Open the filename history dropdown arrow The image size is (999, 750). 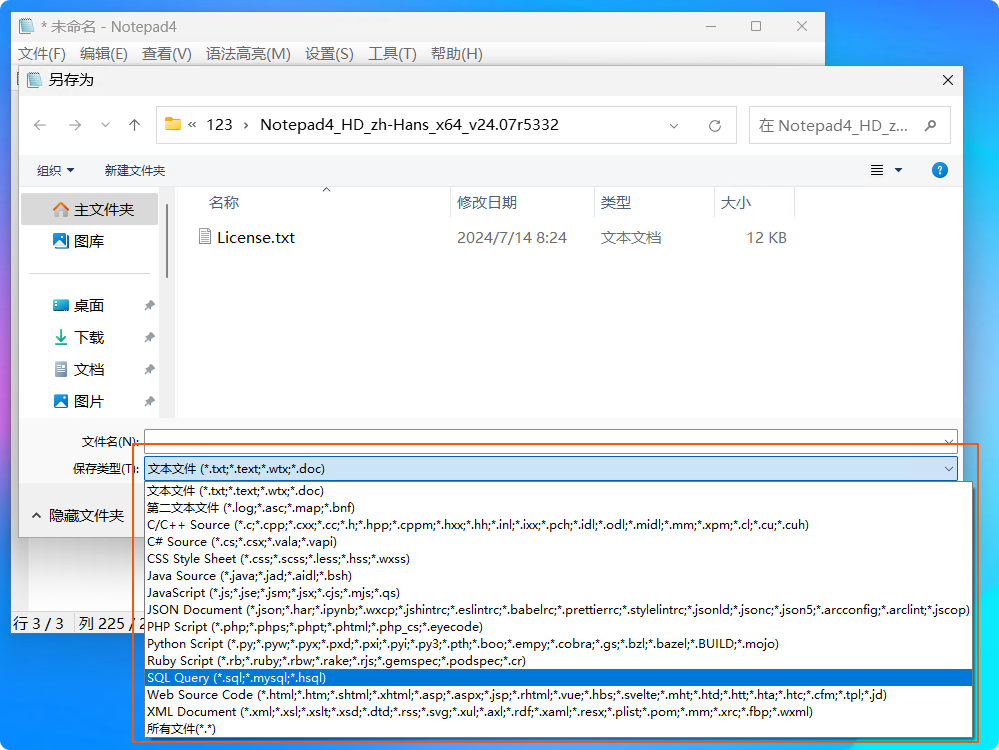(x=949, y=441)
